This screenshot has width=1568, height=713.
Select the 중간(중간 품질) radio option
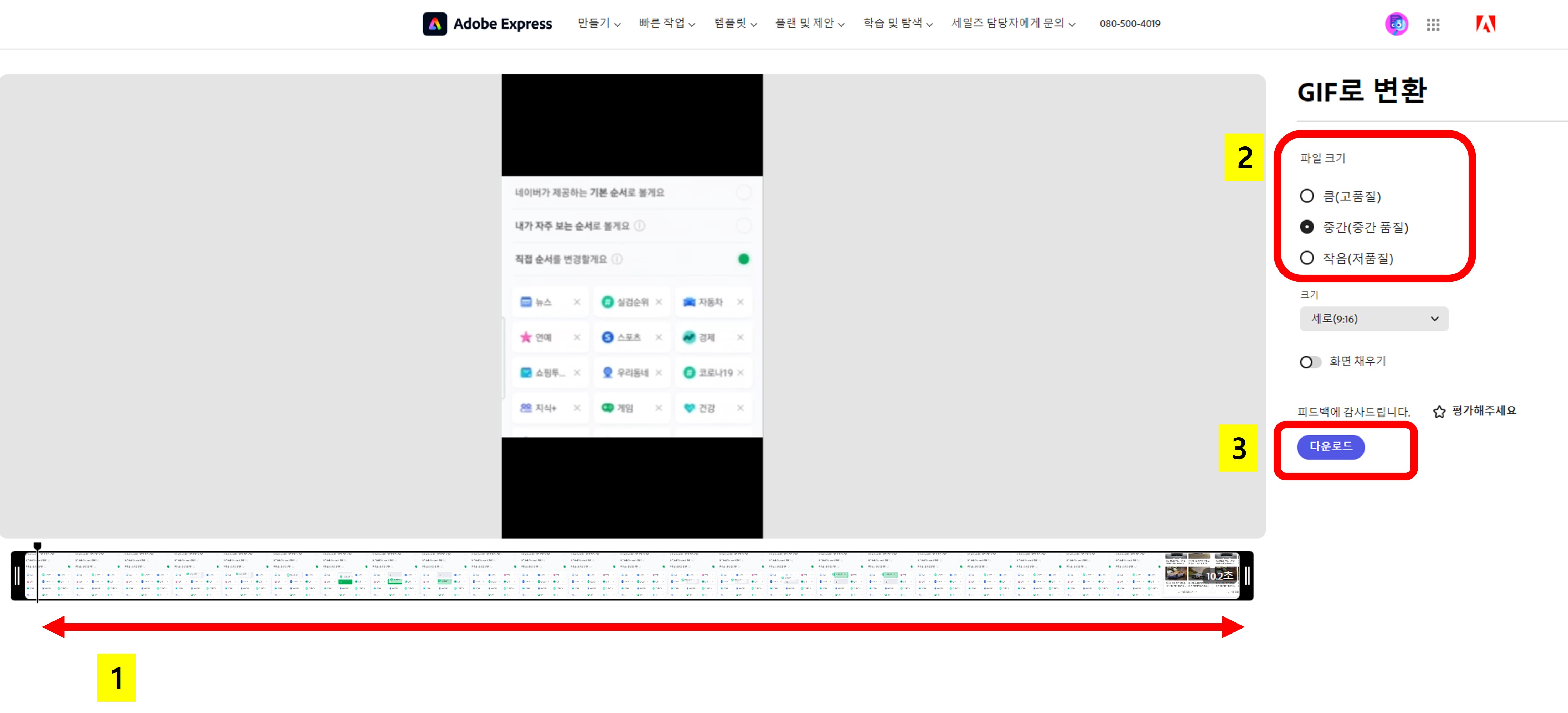coord(1307,227)
